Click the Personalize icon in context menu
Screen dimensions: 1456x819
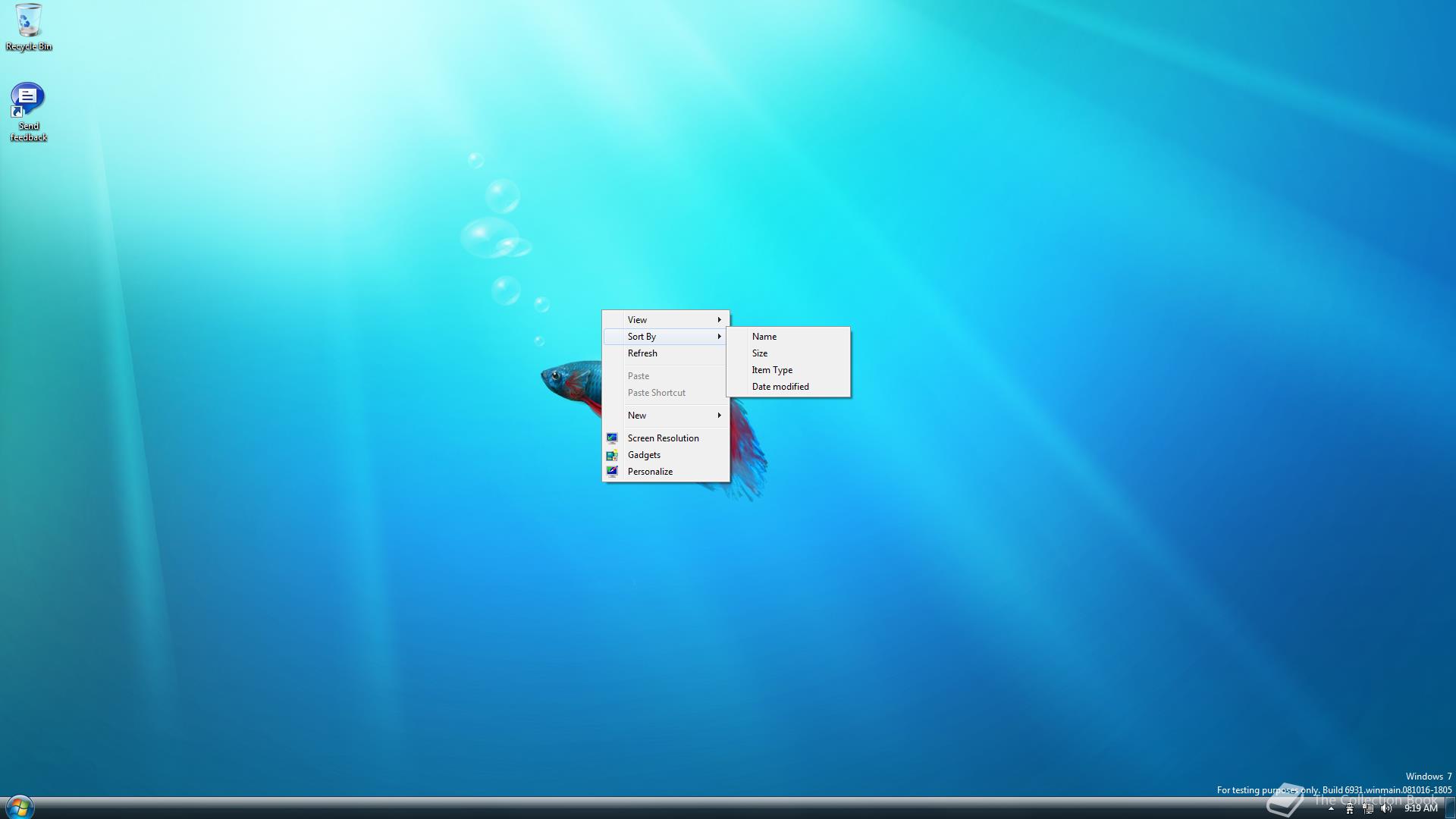click(x=612, y=472)
